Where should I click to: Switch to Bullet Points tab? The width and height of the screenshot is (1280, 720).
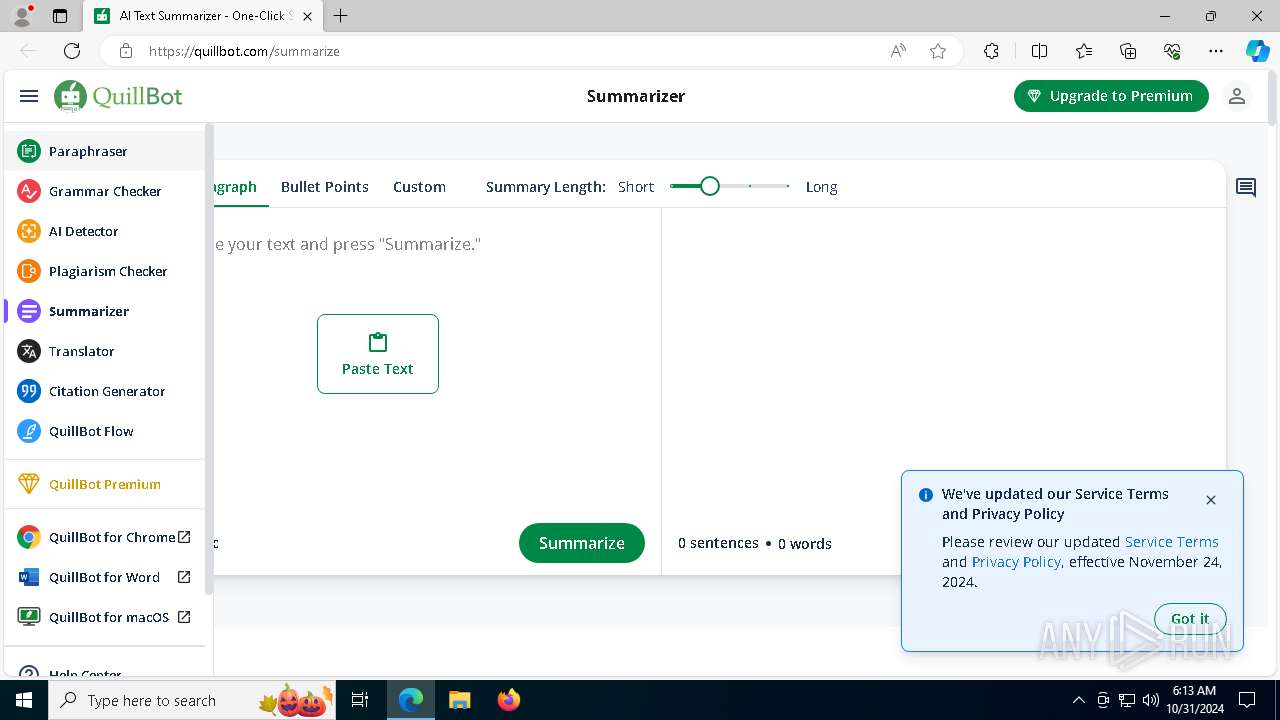coord(324,187)
